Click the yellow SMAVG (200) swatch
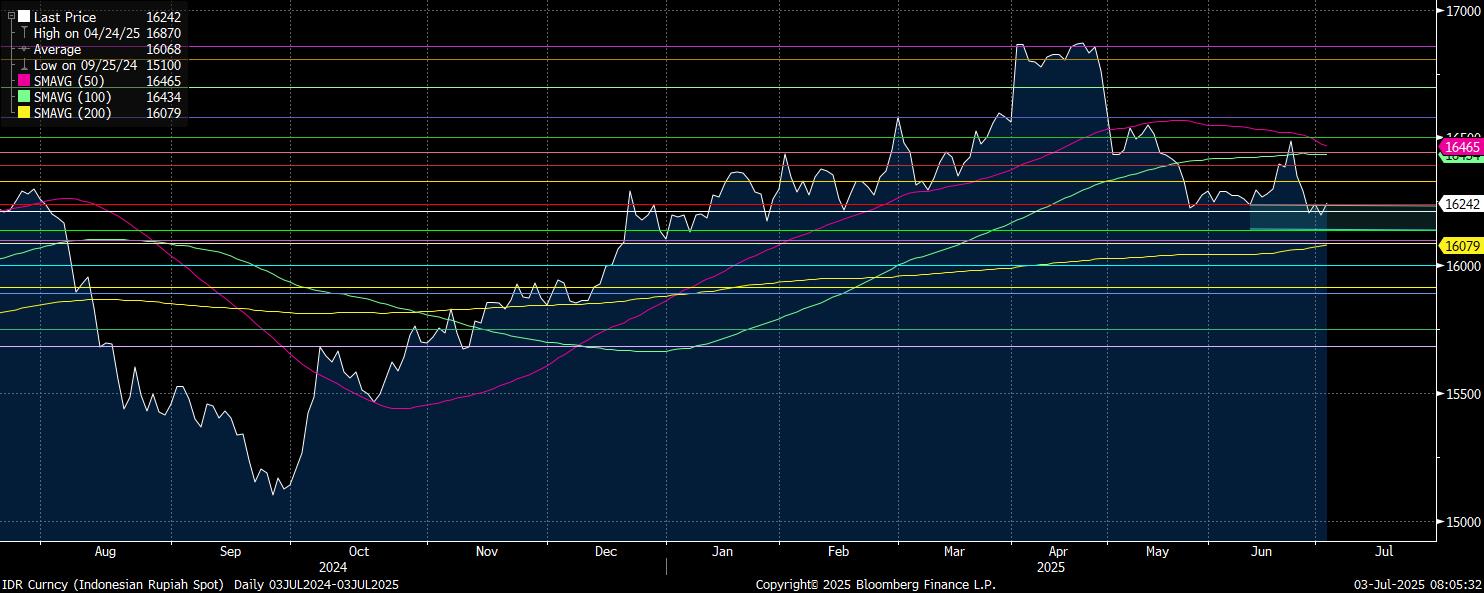 point(24,113)
